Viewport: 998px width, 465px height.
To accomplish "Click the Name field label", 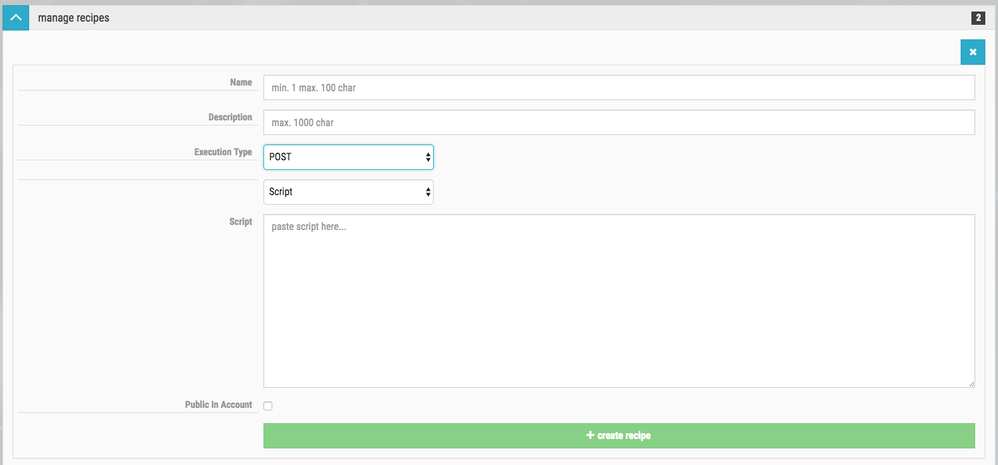I will click(241, 83).
